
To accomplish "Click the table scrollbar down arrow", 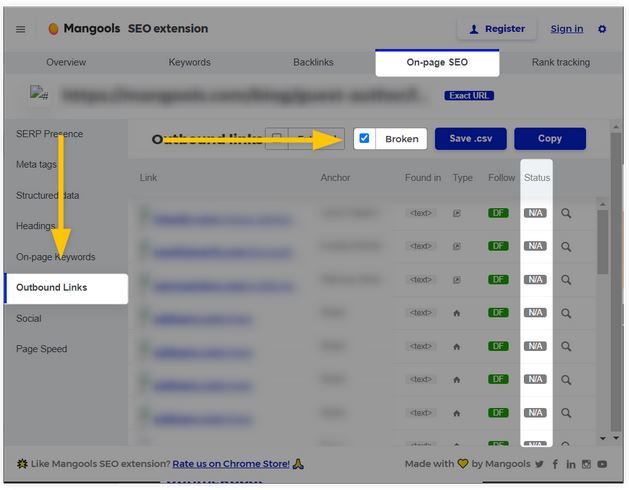I will [x=603, y=438].
